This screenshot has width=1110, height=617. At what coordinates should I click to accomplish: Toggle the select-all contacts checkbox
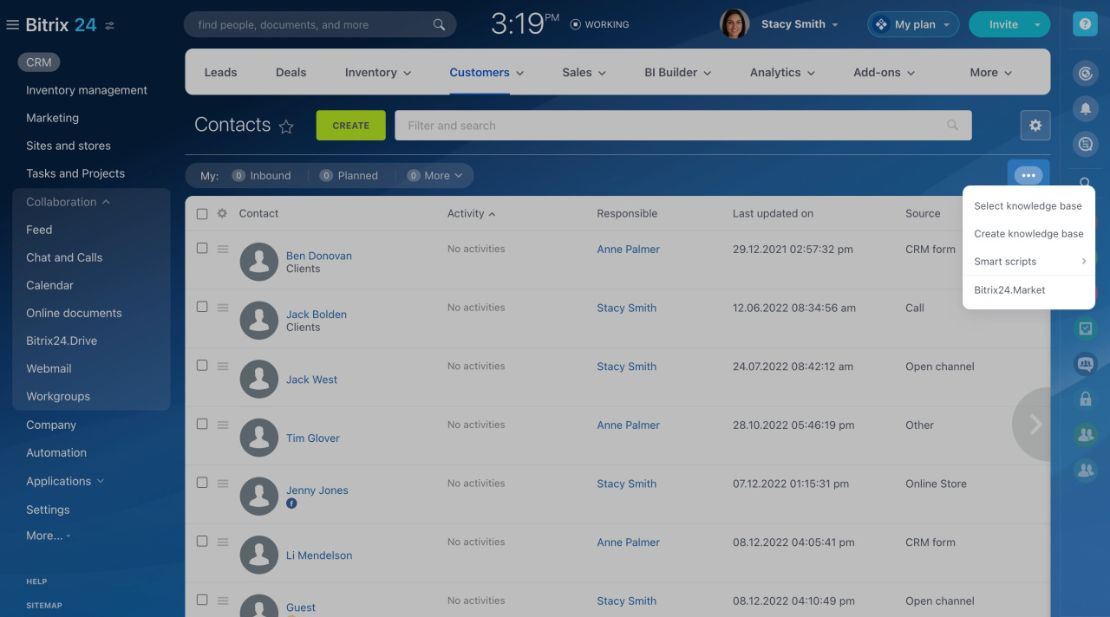[202, 214]
